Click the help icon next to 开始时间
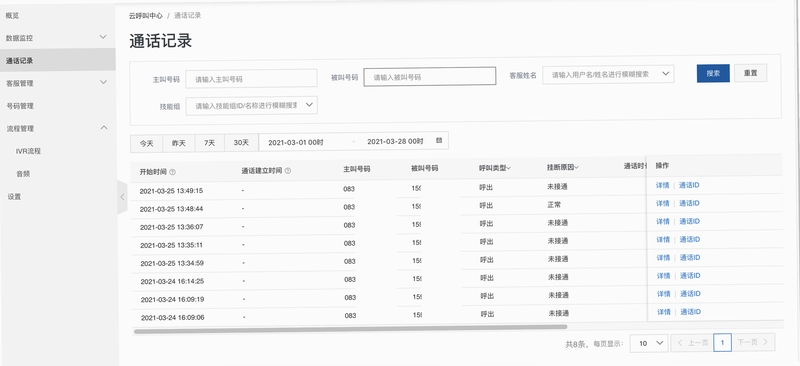The width and height of the screenshot is (800, 366). tap(172, 172)
